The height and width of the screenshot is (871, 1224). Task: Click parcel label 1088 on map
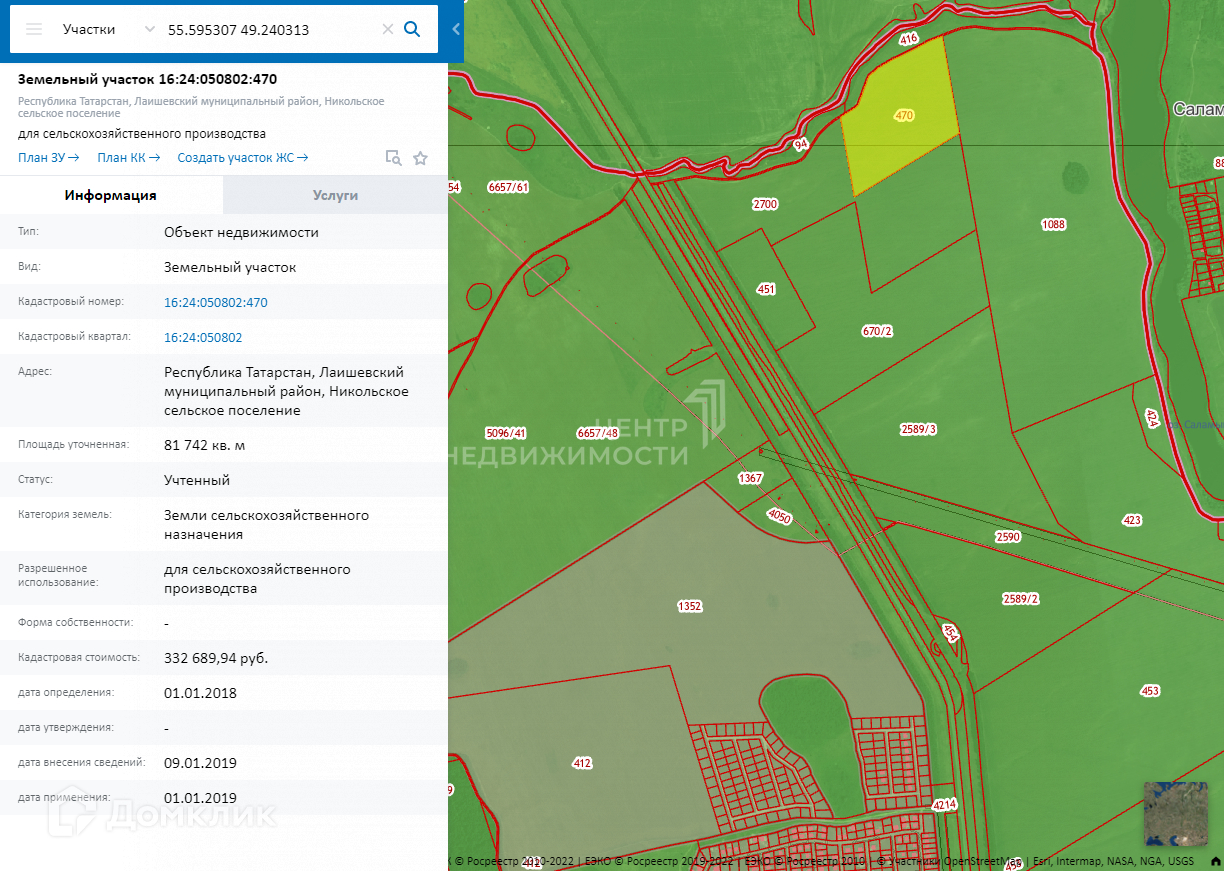1053,225
